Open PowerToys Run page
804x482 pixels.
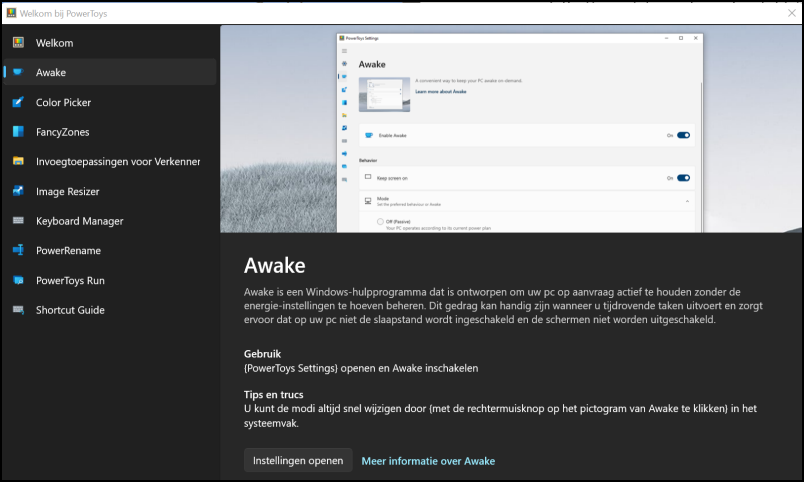[110, 280]
